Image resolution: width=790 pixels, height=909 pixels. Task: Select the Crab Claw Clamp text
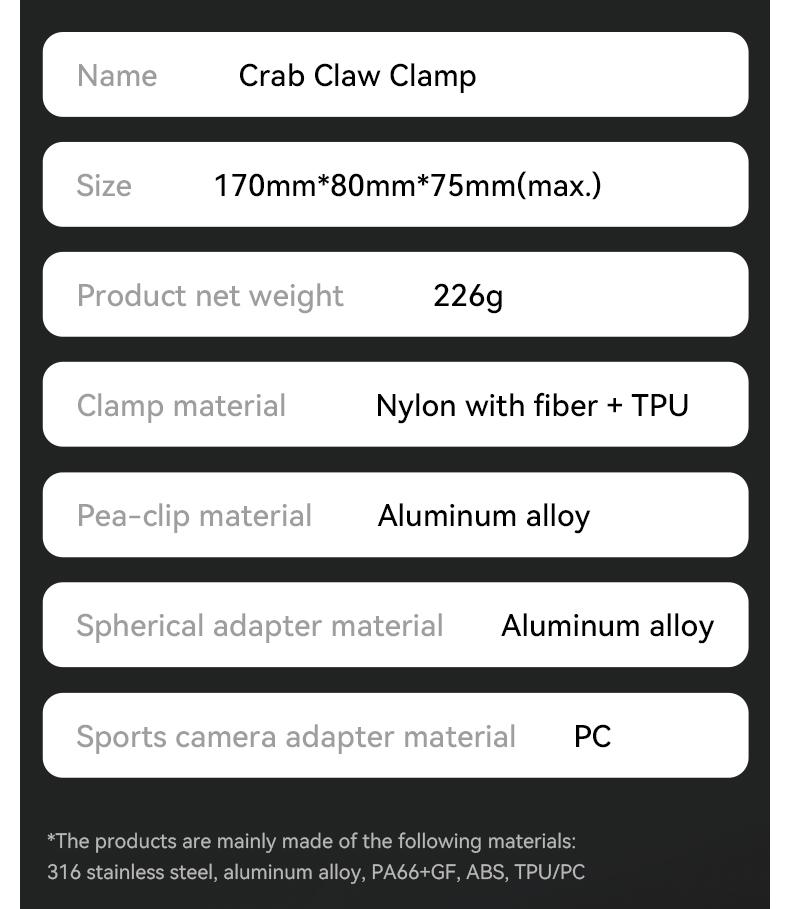357,76
